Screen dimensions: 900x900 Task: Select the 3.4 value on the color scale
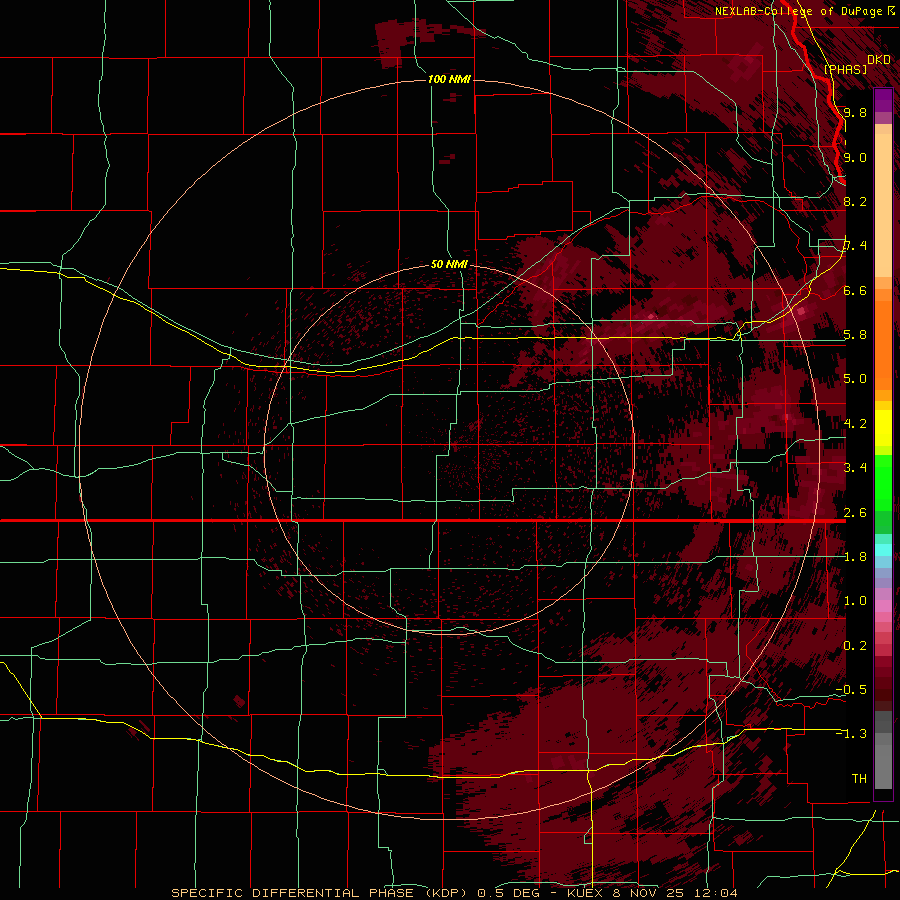(x=855, y=468)
